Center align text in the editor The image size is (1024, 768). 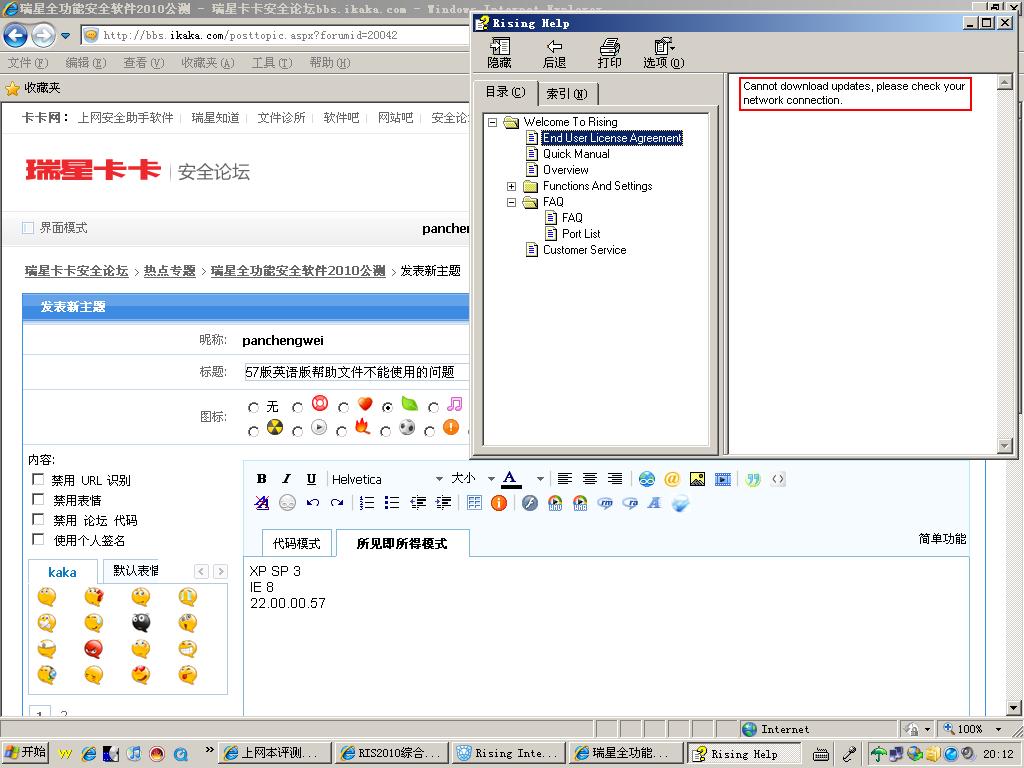click(590, 479)
